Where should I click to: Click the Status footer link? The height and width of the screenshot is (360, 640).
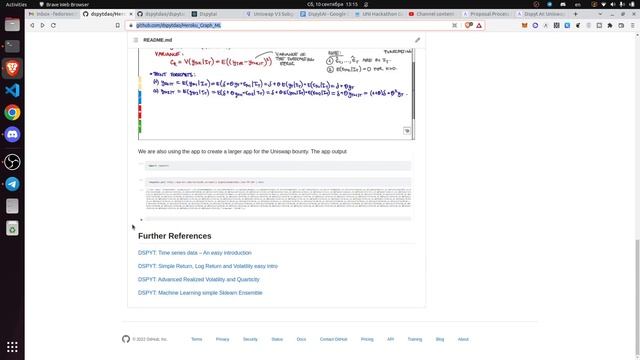[x=277, y=339]
